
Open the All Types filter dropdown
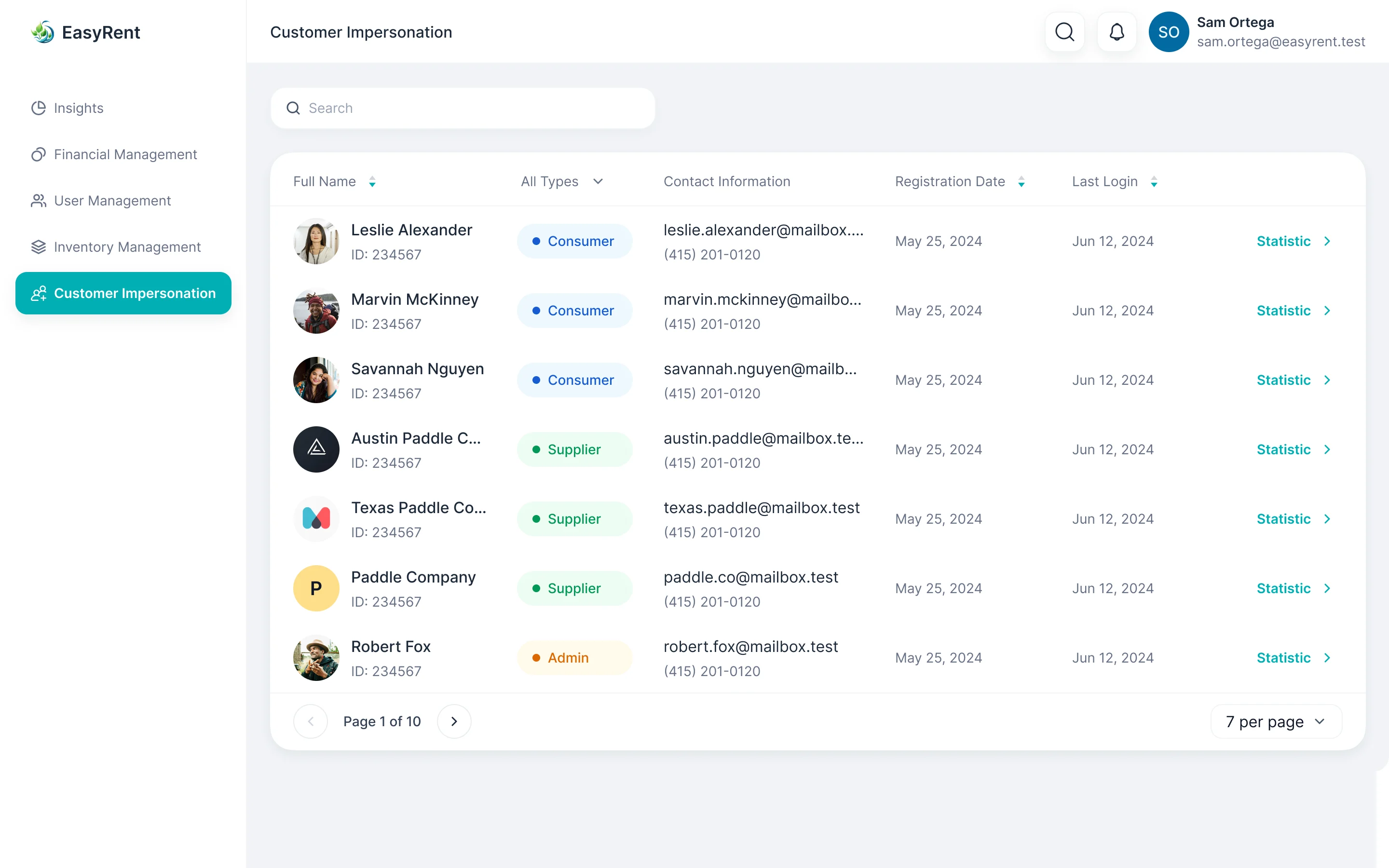[x=562, y=181]
